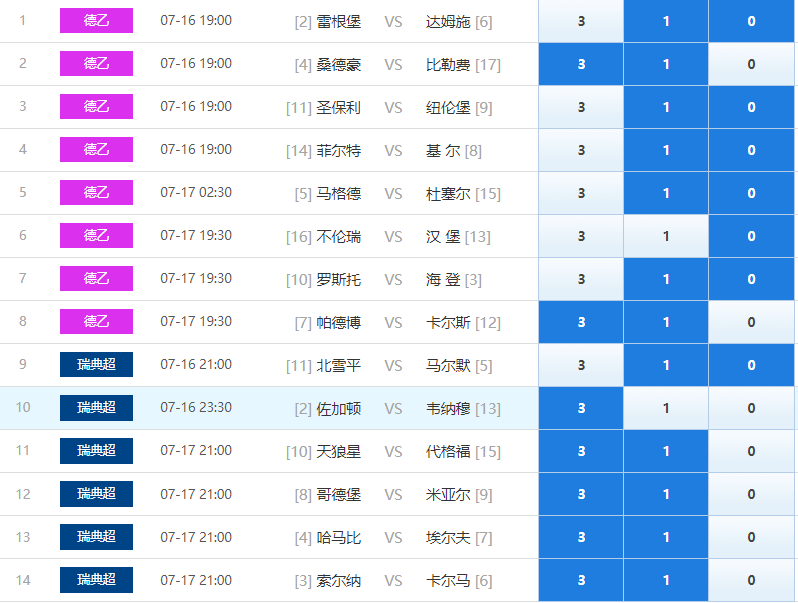Toggle option 3 for 桑德豪 vs 比勒费

tap(581, 64)
